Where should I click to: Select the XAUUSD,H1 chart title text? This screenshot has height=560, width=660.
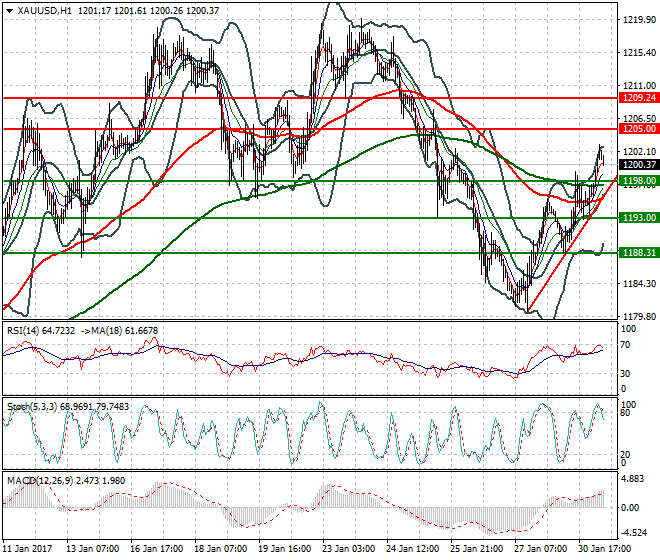tap(44, 11)
